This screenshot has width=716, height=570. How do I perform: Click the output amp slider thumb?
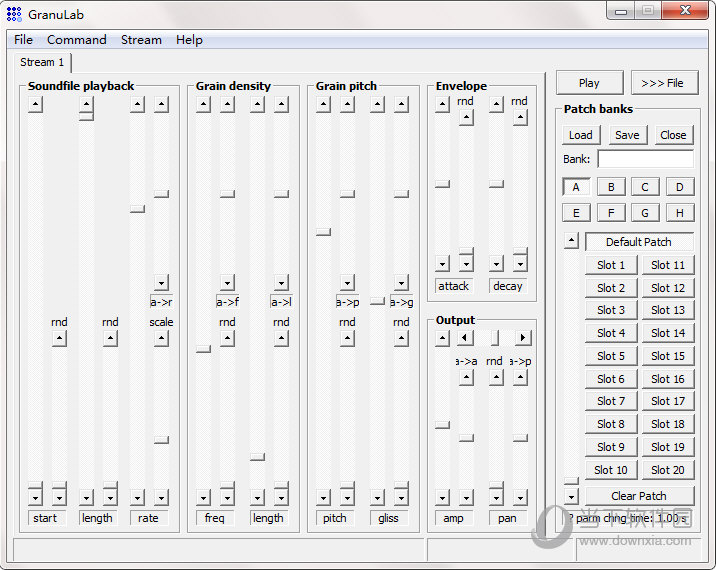pos(442,424)
